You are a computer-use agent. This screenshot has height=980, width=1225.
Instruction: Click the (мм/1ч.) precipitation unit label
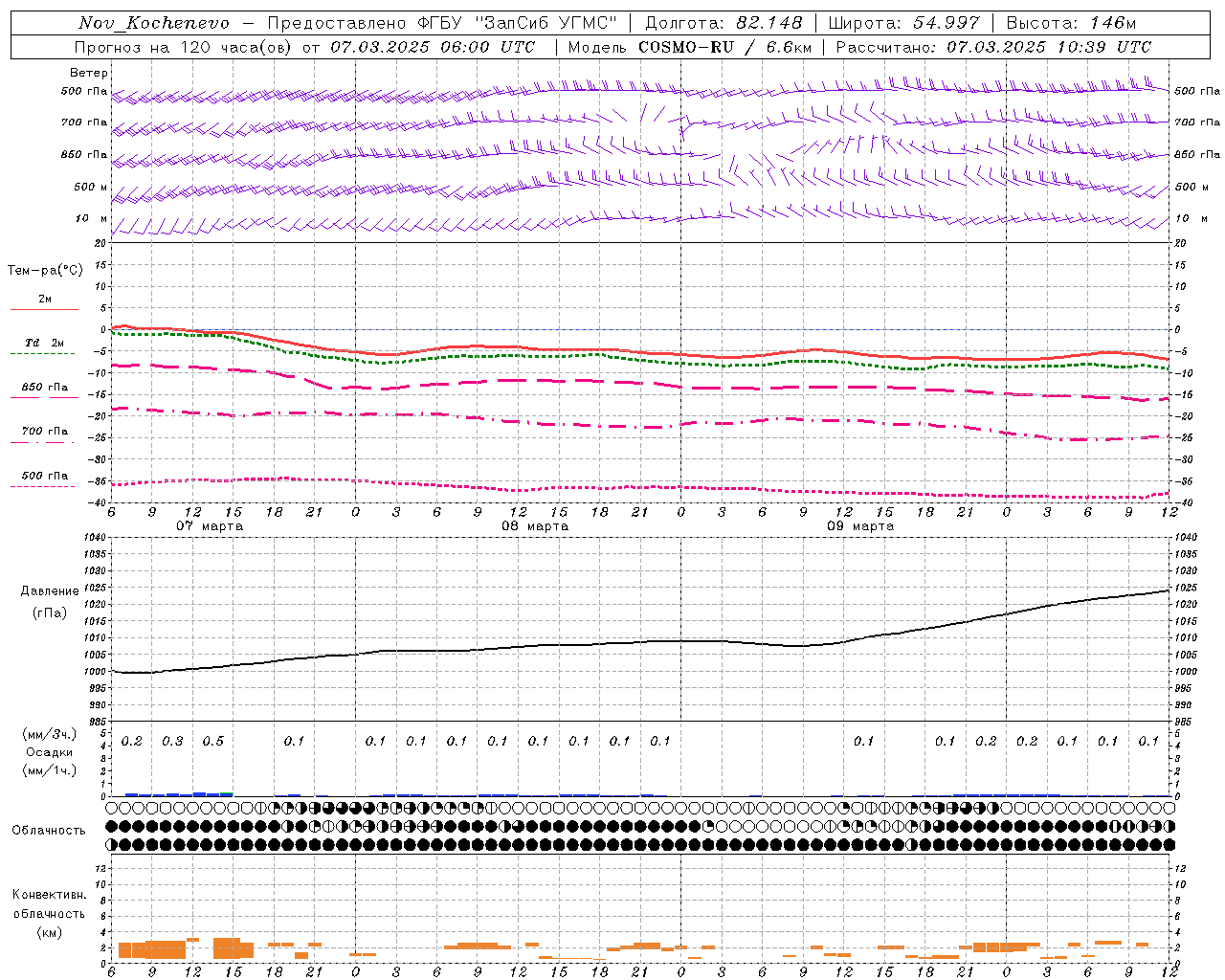(50, 770)
